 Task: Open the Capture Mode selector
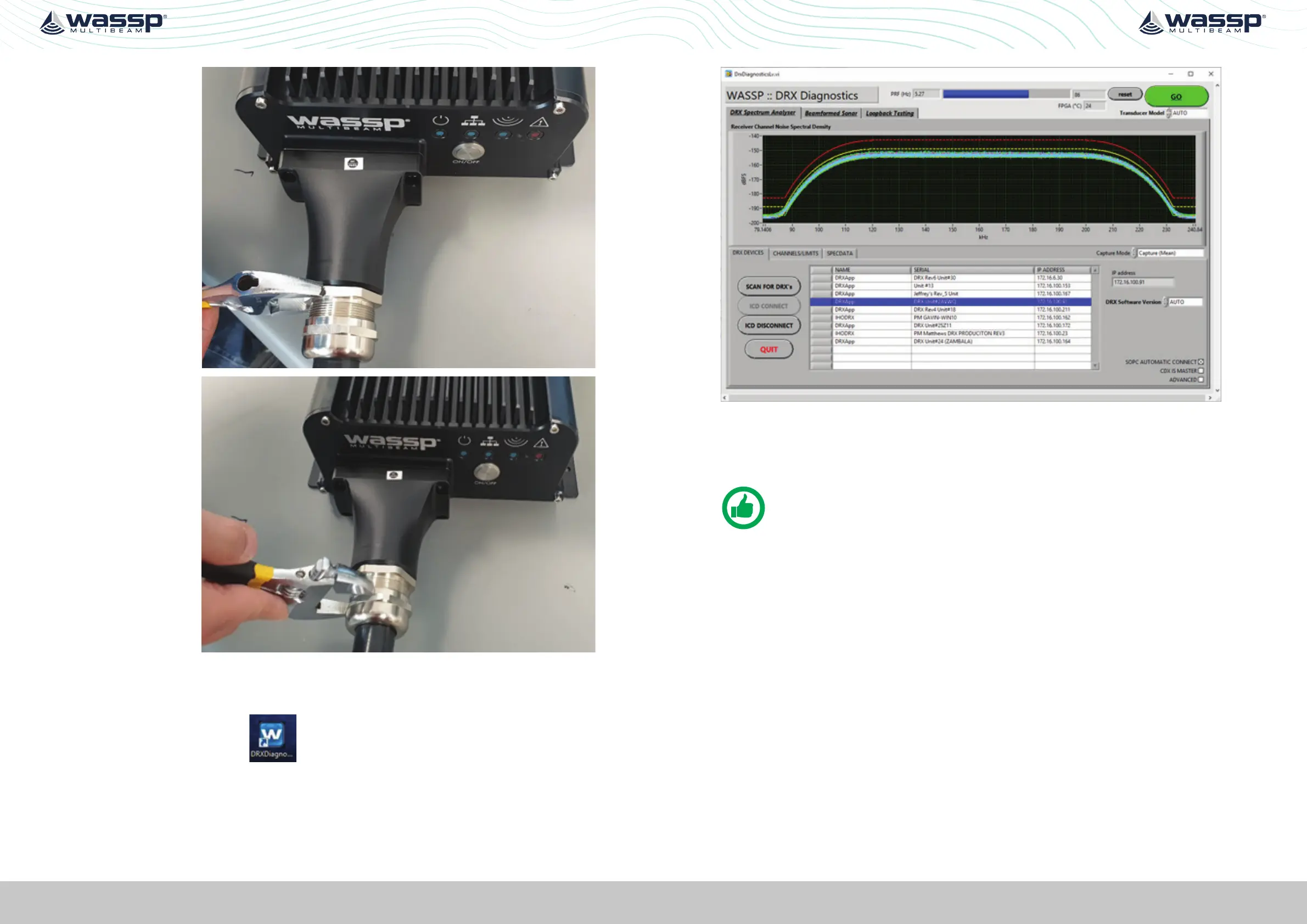click(1170, 253)
